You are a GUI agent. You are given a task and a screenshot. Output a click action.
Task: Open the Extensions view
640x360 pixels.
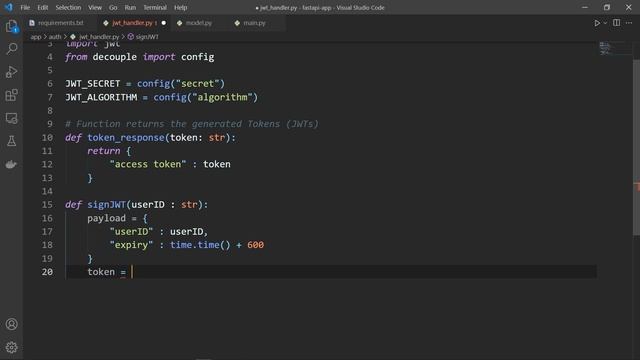[x=11, y=95]
